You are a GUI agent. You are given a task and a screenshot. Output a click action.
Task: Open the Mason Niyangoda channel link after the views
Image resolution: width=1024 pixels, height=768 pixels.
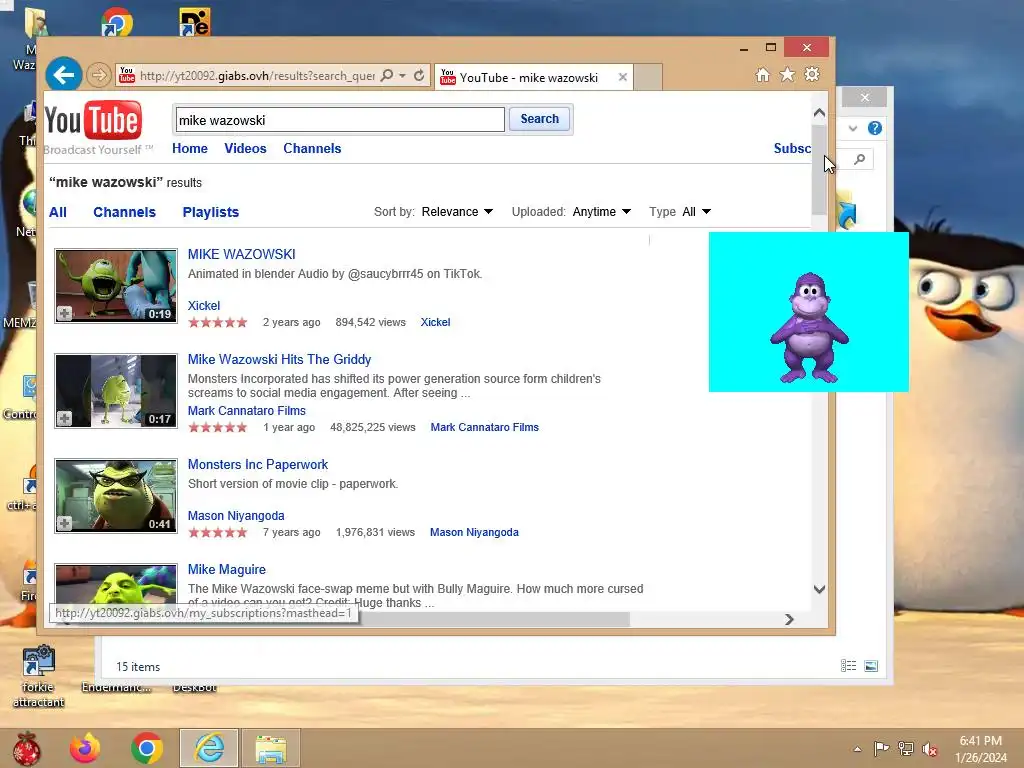coord(474,532)
